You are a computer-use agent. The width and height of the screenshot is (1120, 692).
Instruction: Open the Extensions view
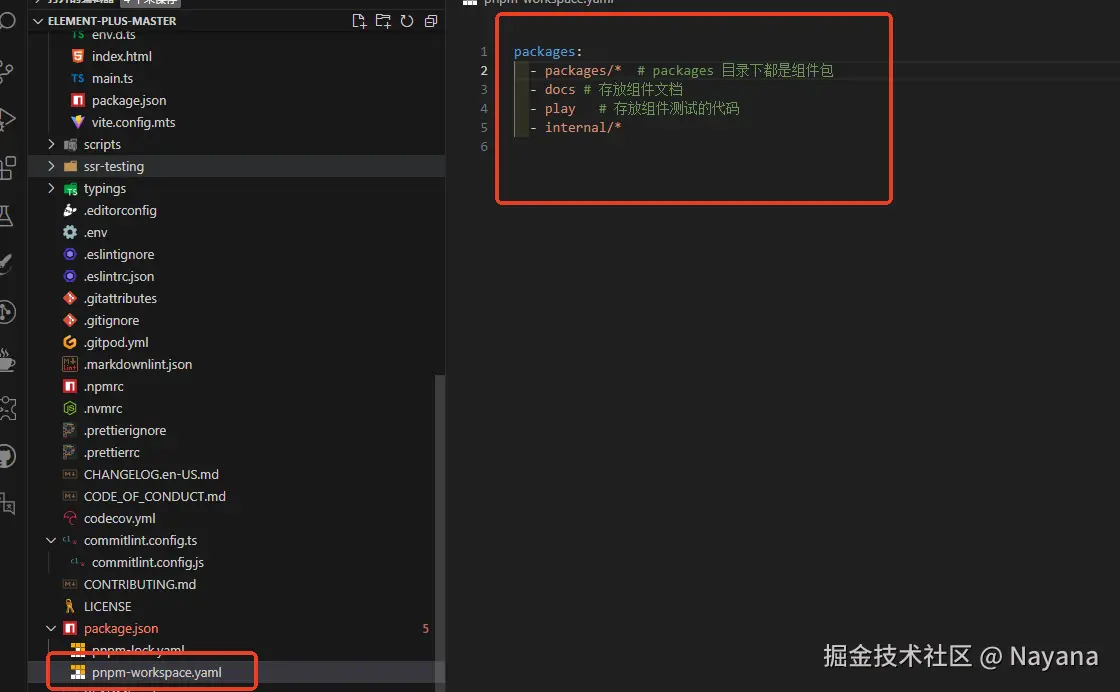pos(10,165)
